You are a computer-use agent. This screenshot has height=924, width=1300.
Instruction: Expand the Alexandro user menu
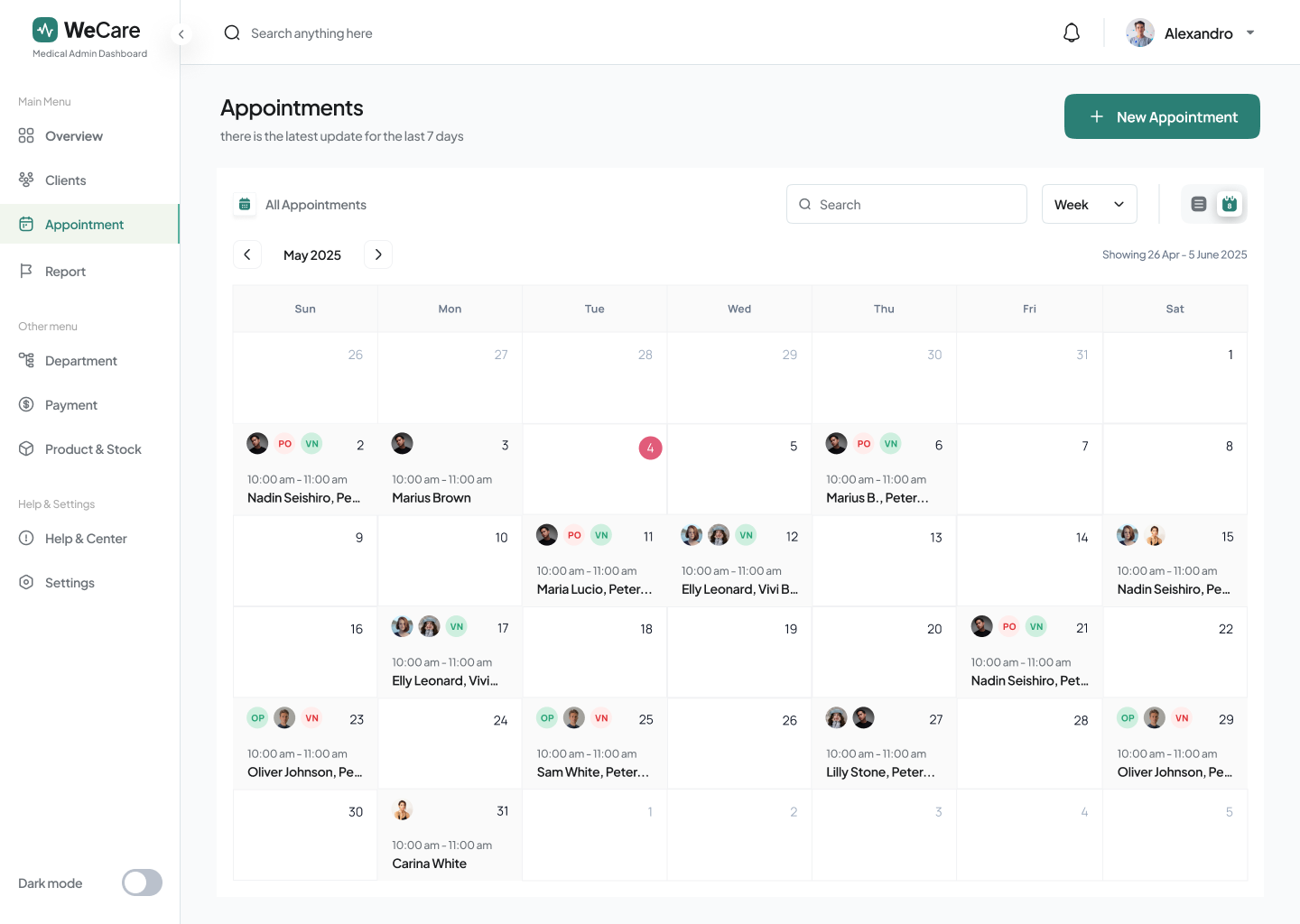pos(1249,33)
